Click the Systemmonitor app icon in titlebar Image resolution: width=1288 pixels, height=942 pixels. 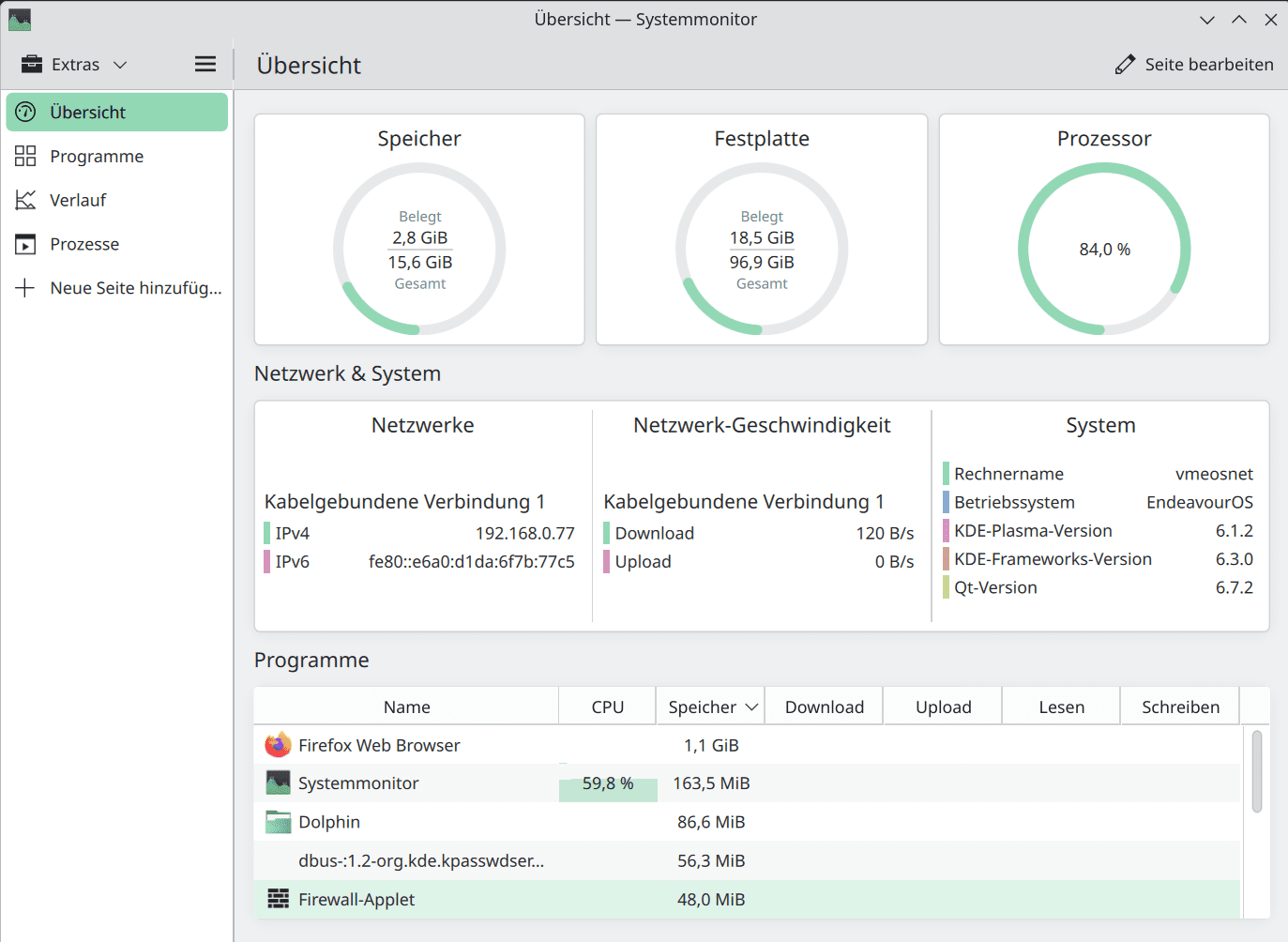tap(20, 19)
